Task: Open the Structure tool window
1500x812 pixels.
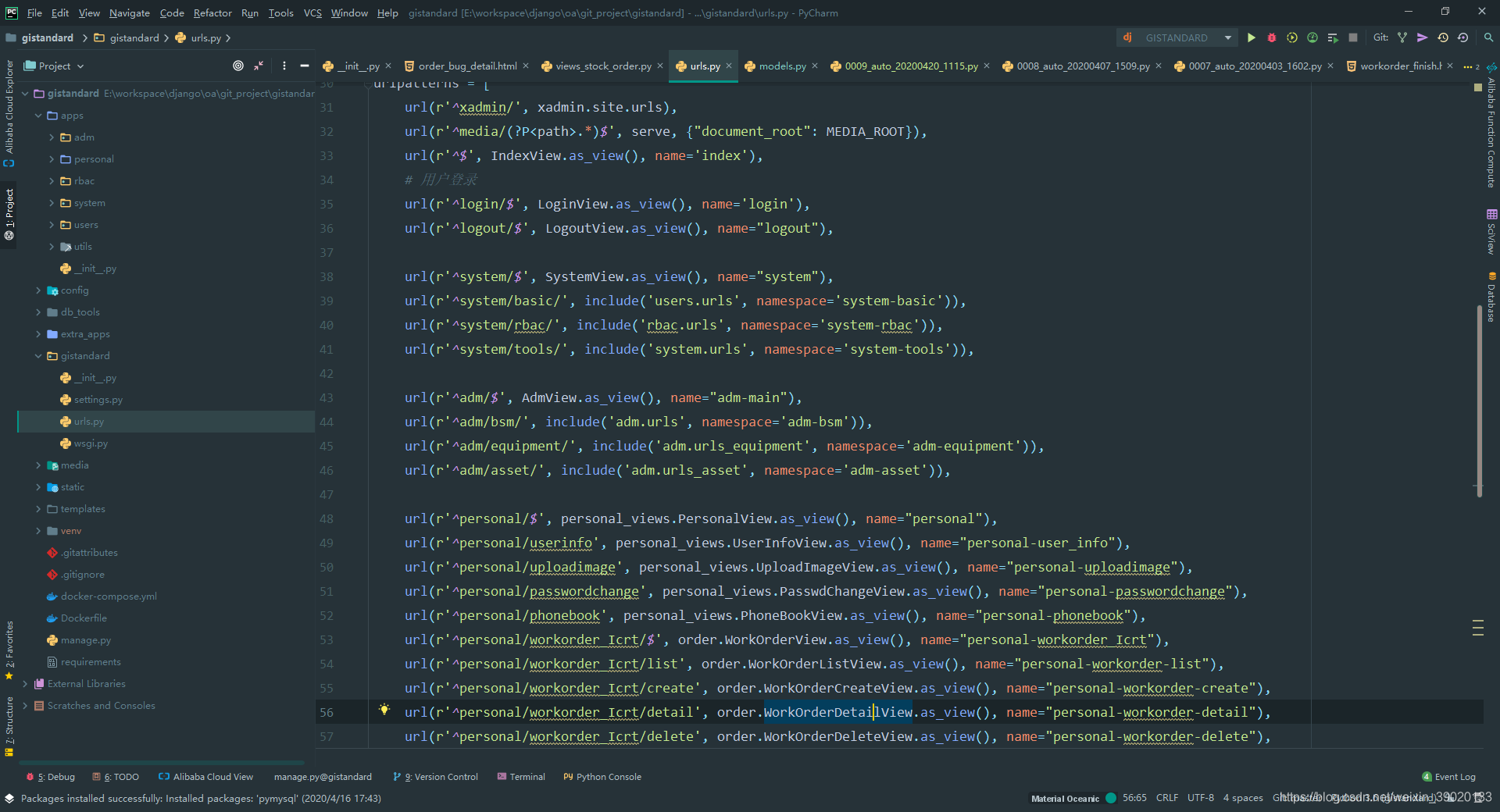Action: (9, 726)
